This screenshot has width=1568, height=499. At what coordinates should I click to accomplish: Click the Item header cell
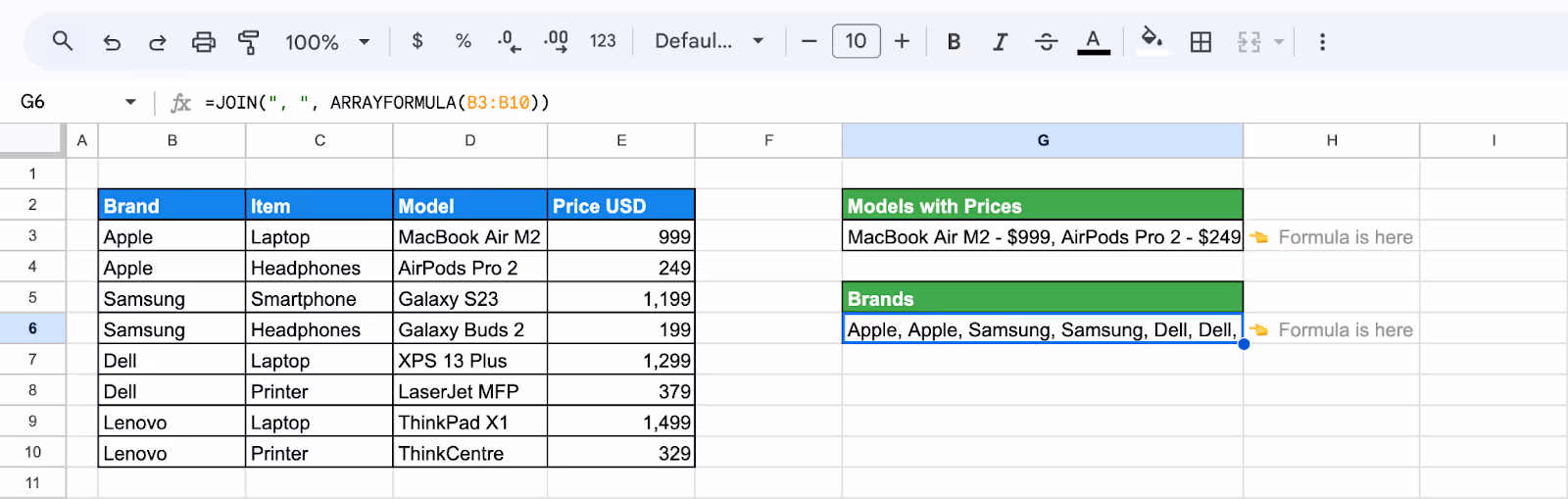[319, 205]
